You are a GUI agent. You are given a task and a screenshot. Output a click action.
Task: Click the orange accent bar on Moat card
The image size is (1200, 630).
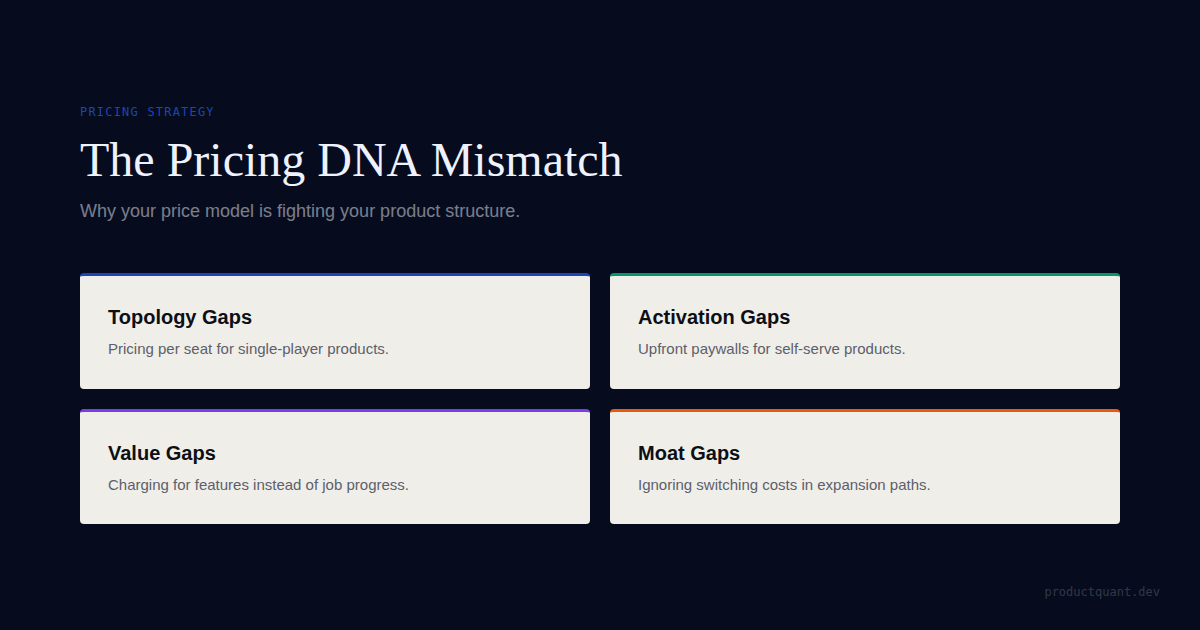pos(865,411)
